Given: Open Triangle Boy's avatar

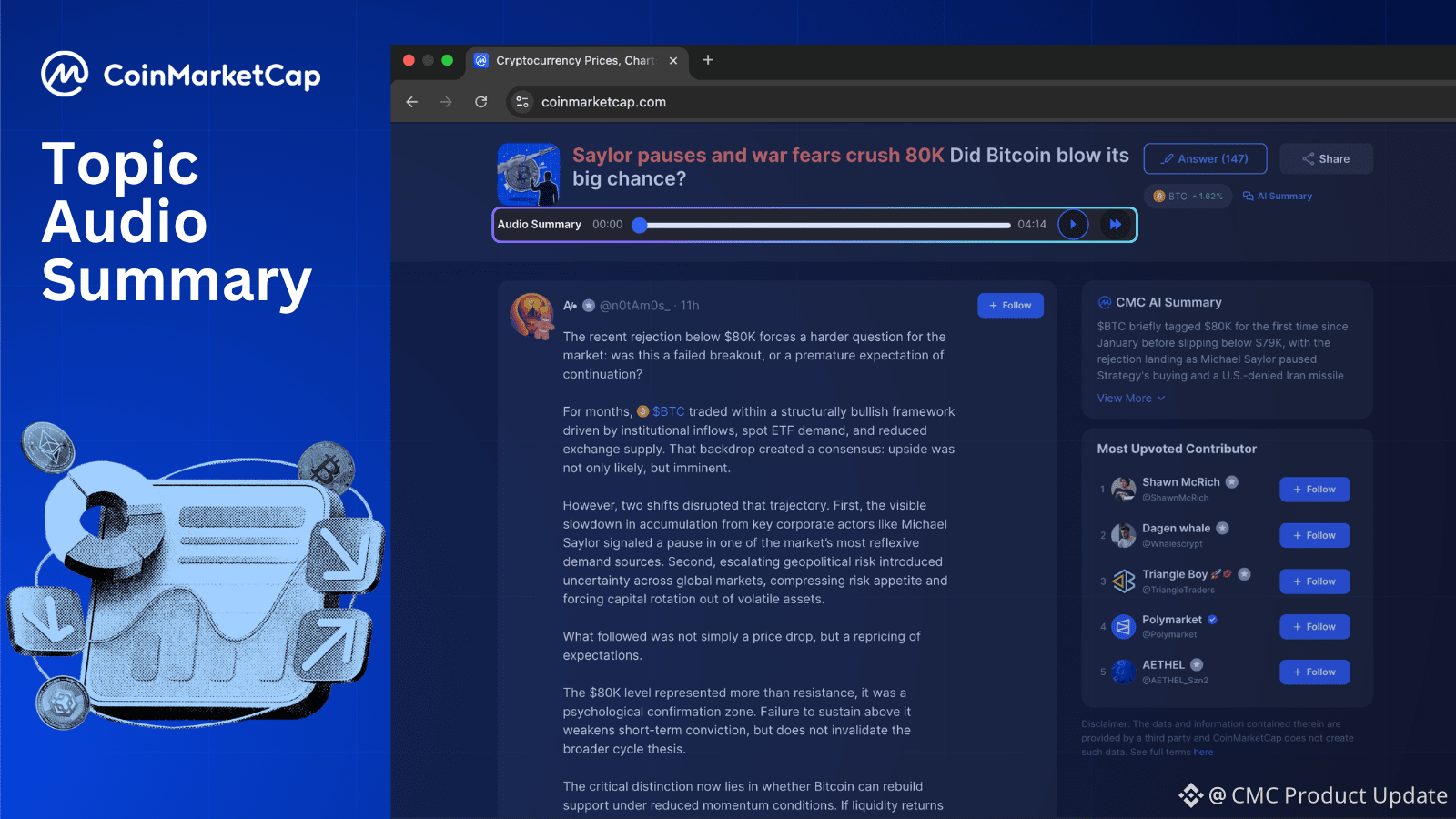Looking at the screenshot, I should coord(1124,581).
